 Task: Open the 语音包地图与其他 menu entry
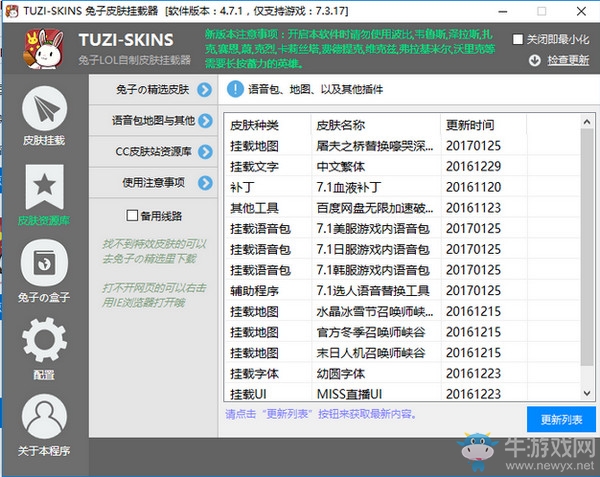coord(153,120)
